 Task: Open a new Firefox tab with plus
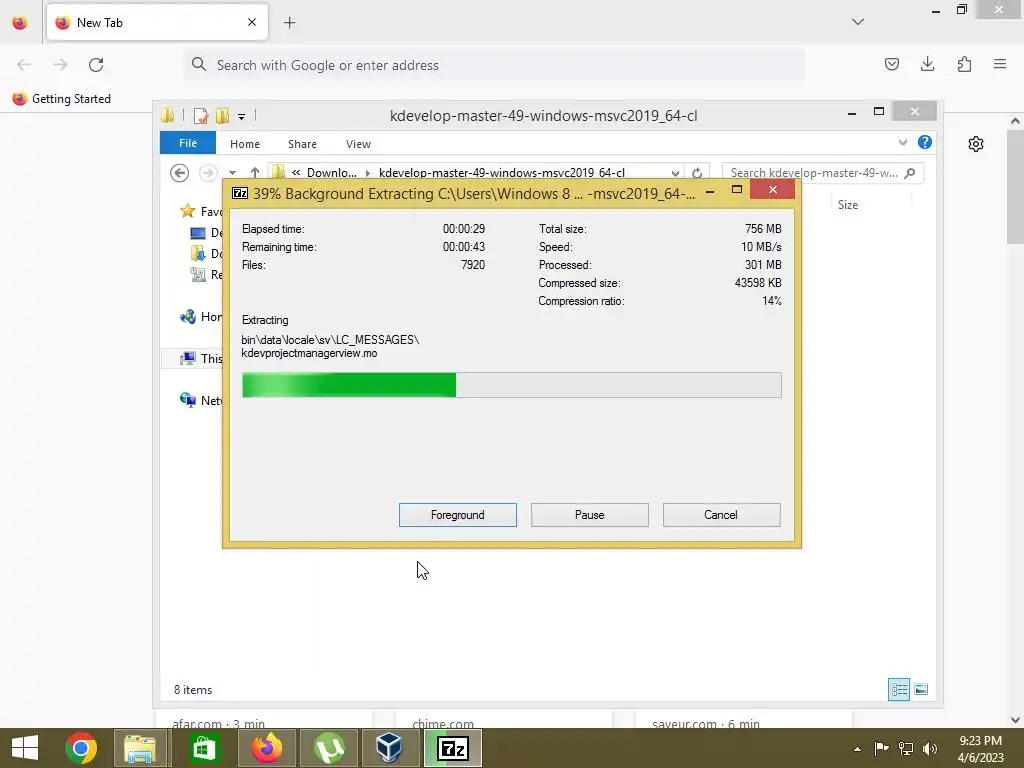[x=289, y=22]
